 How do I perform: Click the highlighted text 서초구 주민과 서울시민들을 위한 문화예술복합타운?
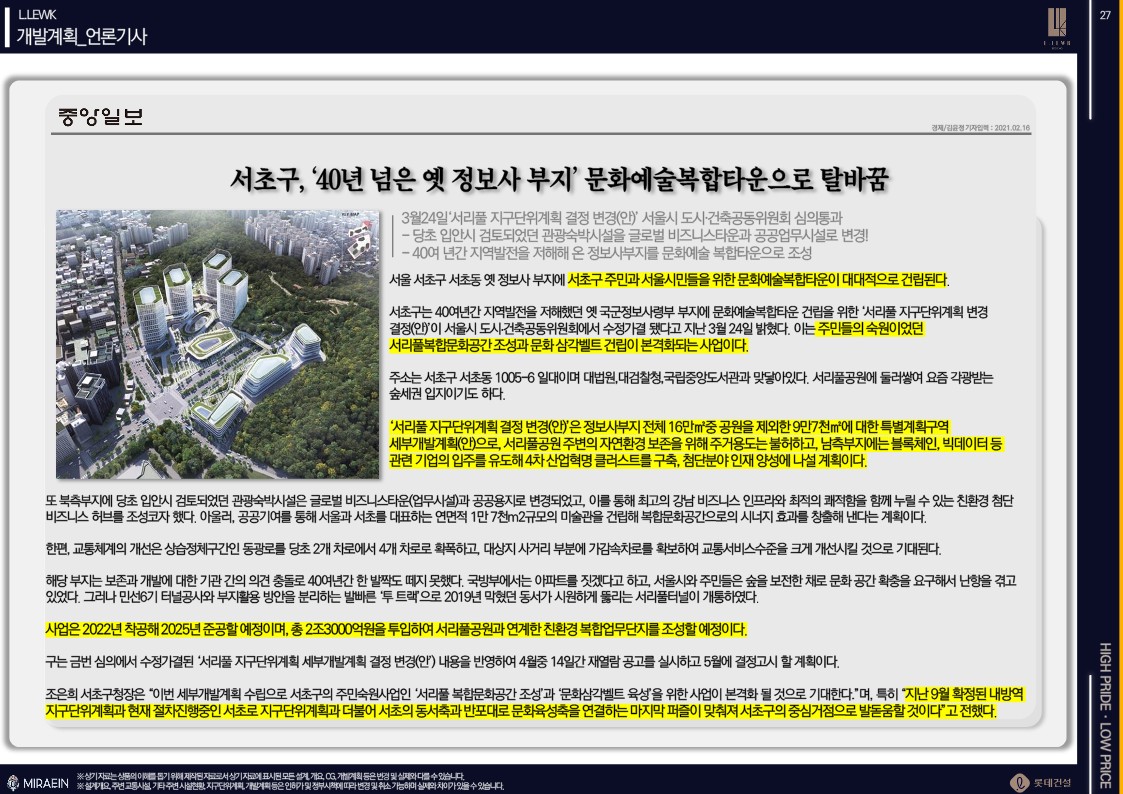pos(757,279)
